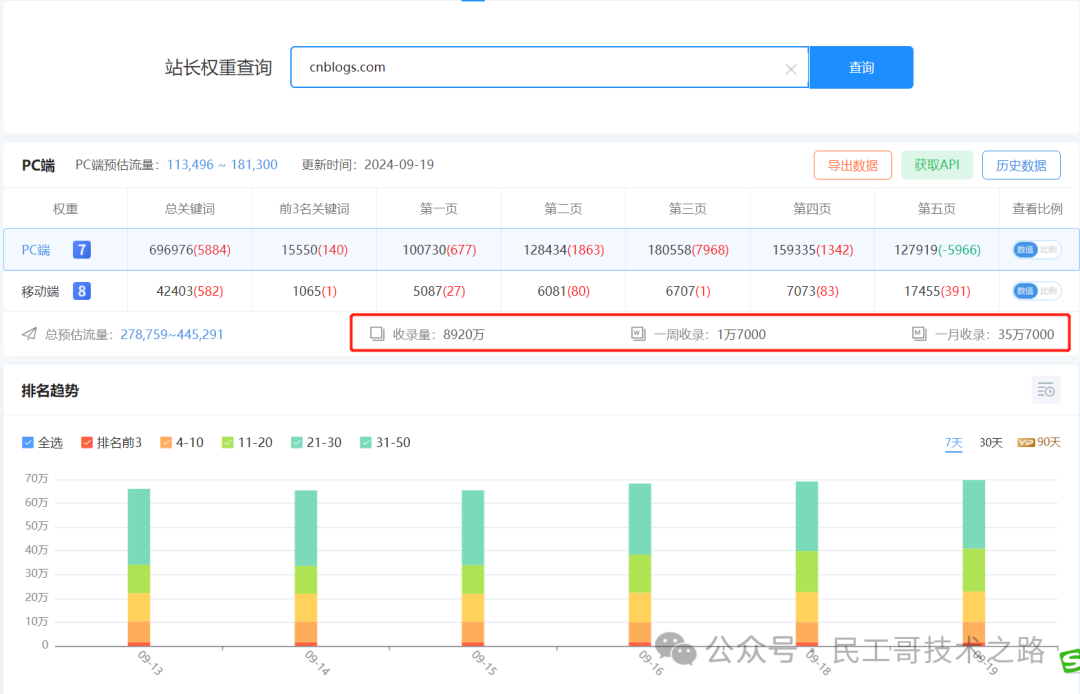
Task: Click the 09-14 stacked bar
Action: coord(306,568)
